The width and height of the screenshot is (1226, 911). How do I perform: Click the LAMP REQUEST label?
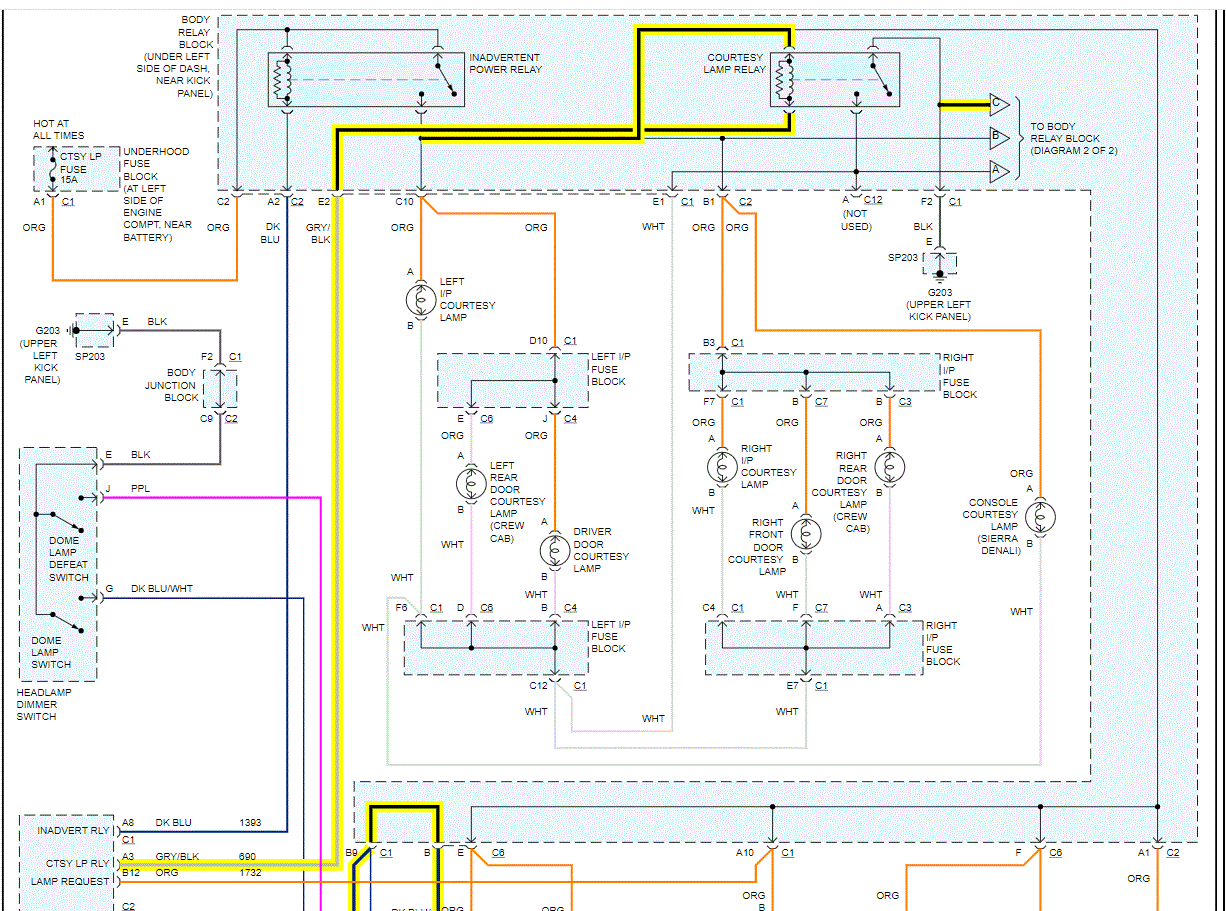pos(70,881)
